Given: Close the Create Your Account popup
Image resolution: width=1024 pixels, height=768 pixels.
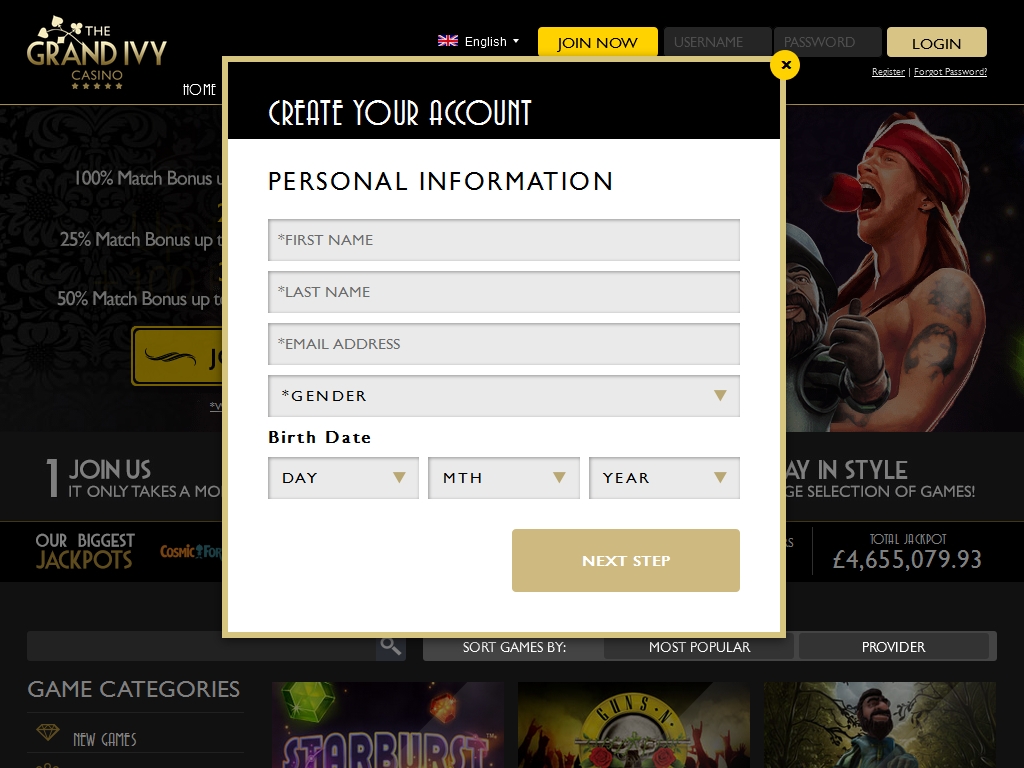Looking at the screenshot, I should tap(785, 65).
